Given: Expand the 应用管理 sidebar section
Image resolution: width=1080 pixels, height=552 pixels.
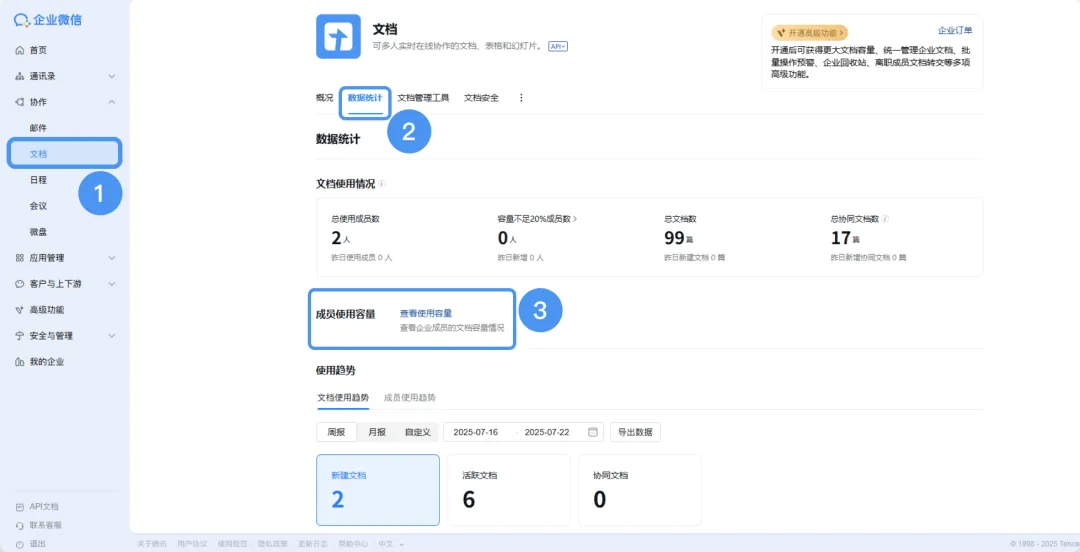Looking at the screenshot, I should [x=112, y=258].
